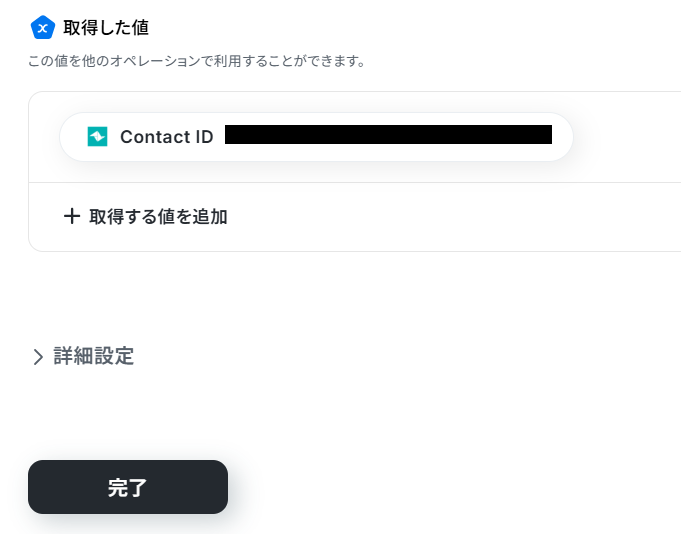The image size is (681, 534).
Task: Click the plus icon to add a value
Action: [x=71, y=216]
